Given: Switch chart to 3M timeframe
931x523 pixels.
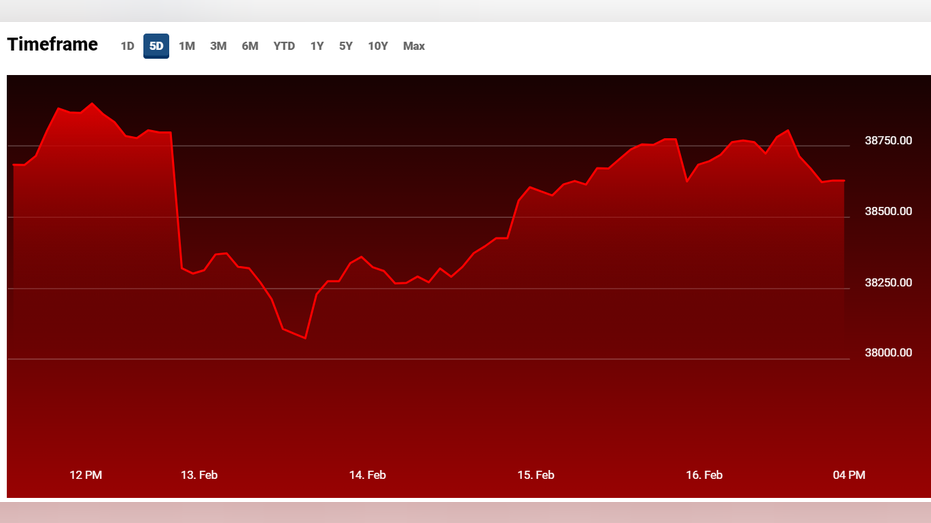Looking at the screenshot, I should [218, 46].
